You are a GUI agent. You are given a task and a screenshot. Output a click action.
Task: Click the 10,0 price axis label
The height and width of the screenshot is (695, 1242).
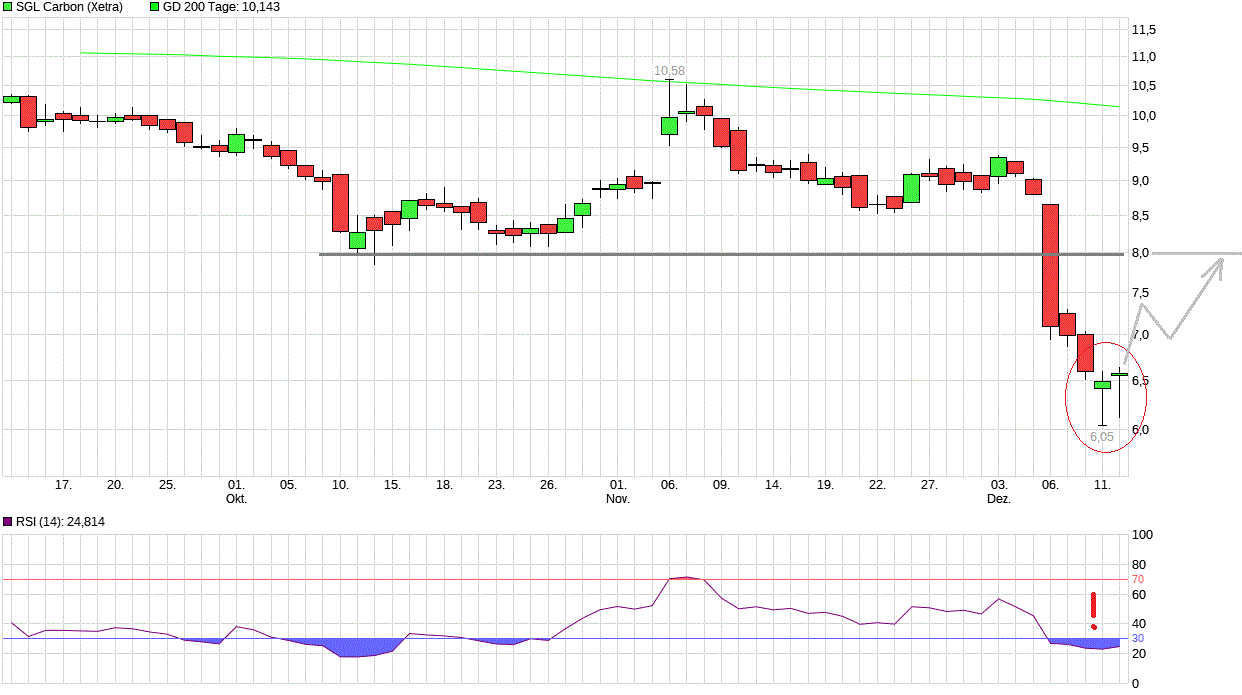click(1143, 115)
